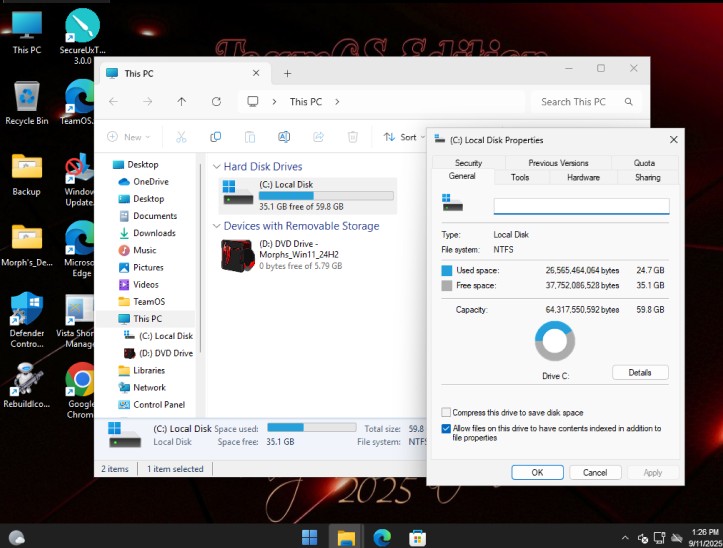This screenshot has height=548, width=723.
Task: Click the Drive C usage donut chart
Action: (555, 341)
